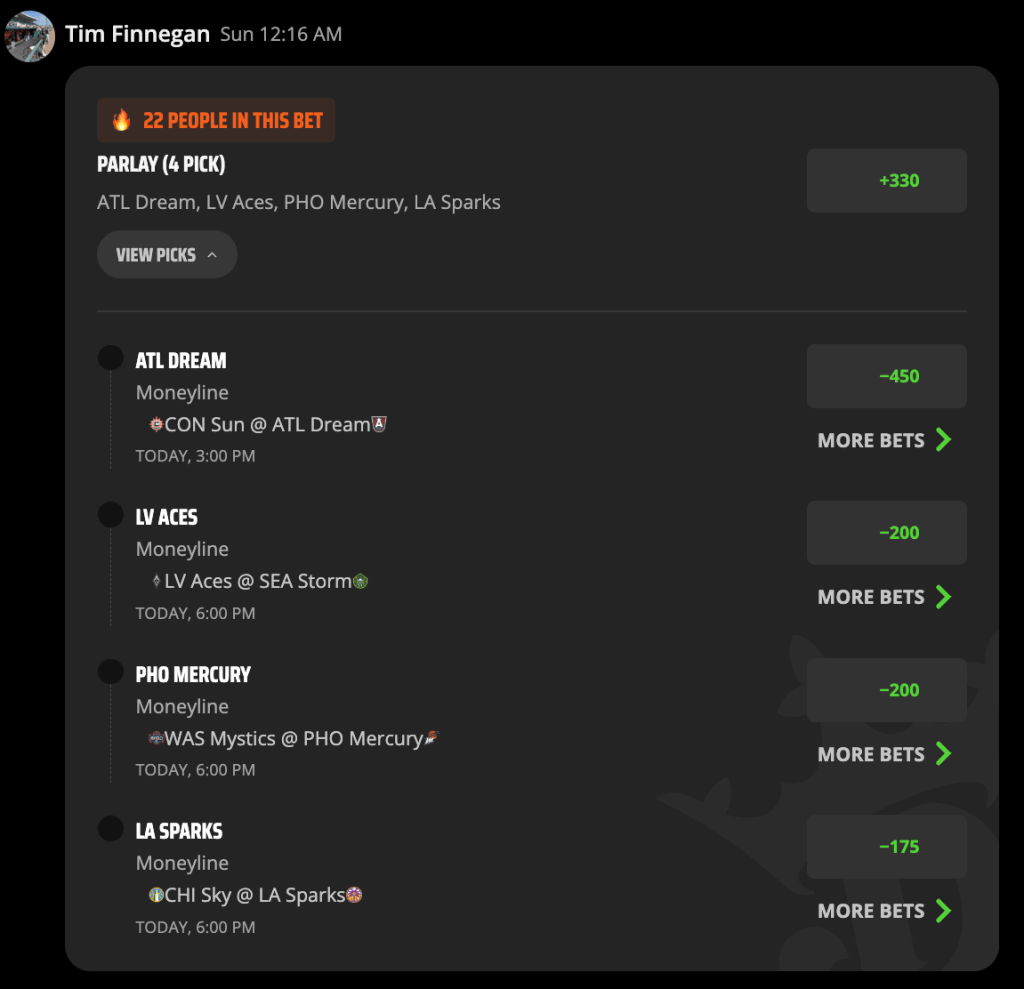Select the LV Aces pick circle
Image resolution: width=1024 pixels, height=989 pixels.
tap(110, 515)
